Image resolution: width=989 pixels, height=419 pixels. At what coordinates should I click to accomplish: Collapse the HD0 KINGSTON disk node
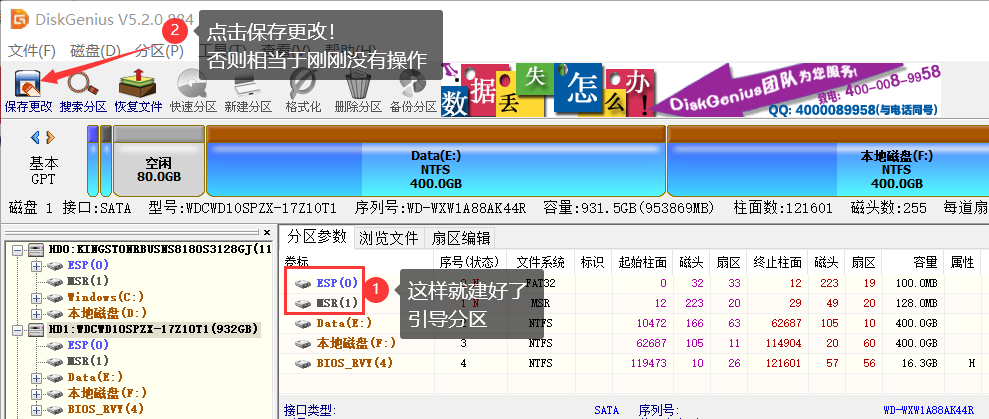pyautogui.click(x=17, y=250)
